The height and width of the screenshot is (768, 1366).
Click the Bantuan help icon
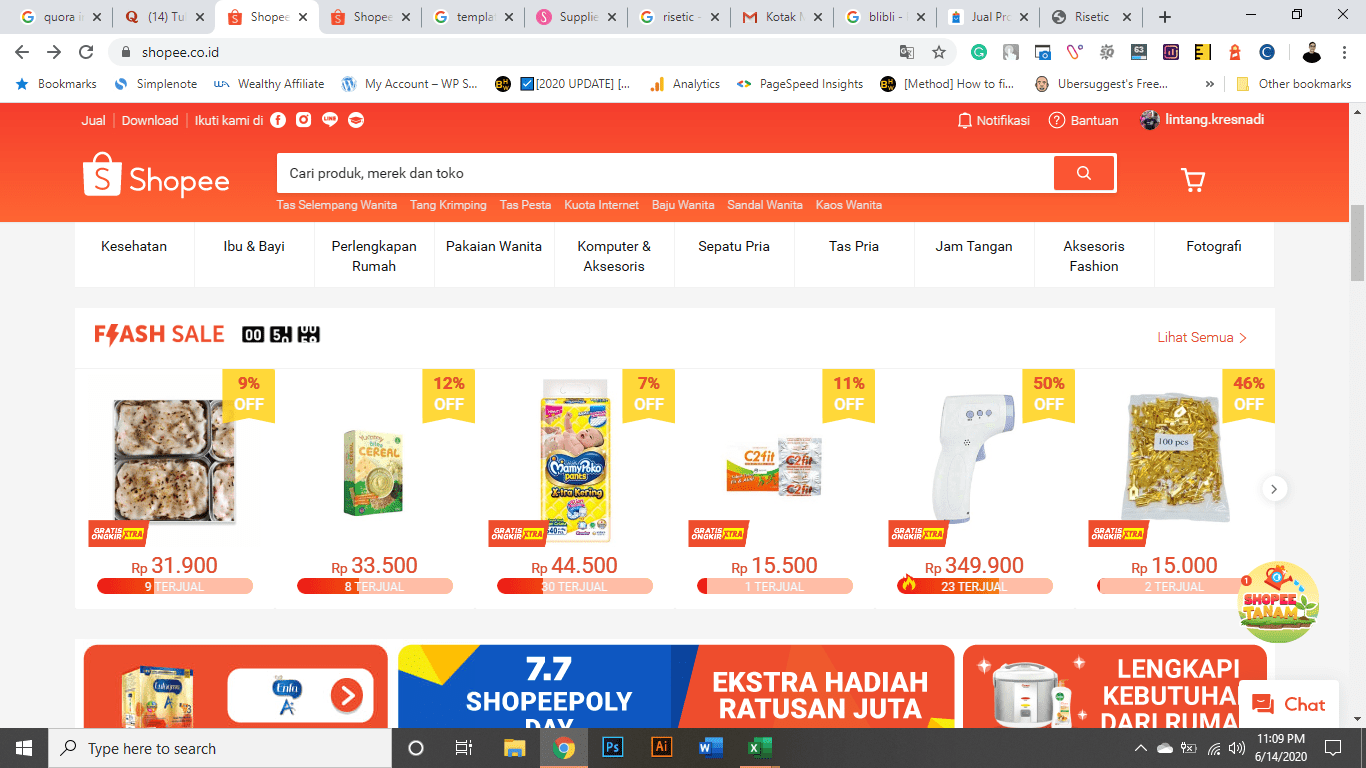pyautogui.click(x=1057, y=120)
